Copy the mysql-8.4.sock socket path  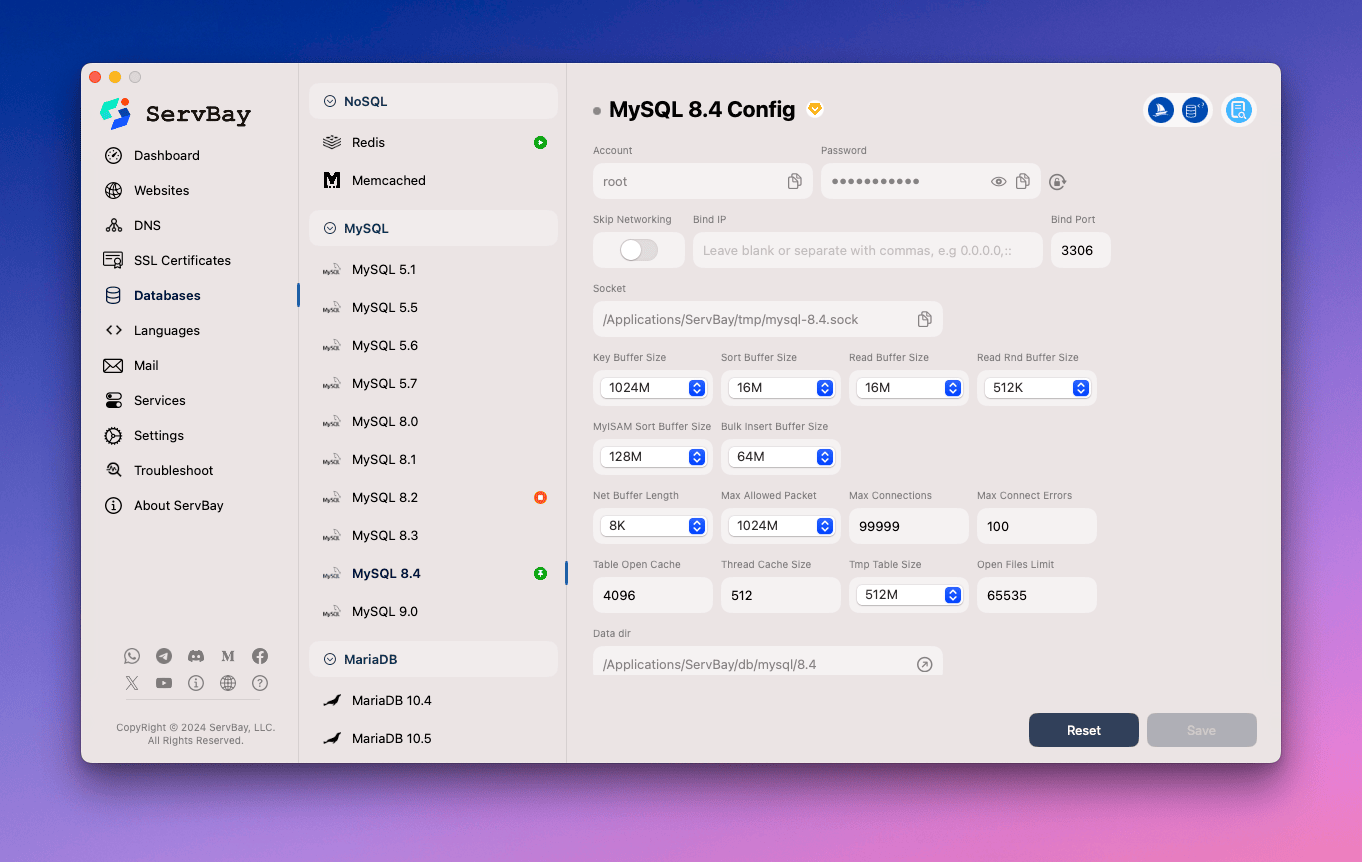coord(923,318)
